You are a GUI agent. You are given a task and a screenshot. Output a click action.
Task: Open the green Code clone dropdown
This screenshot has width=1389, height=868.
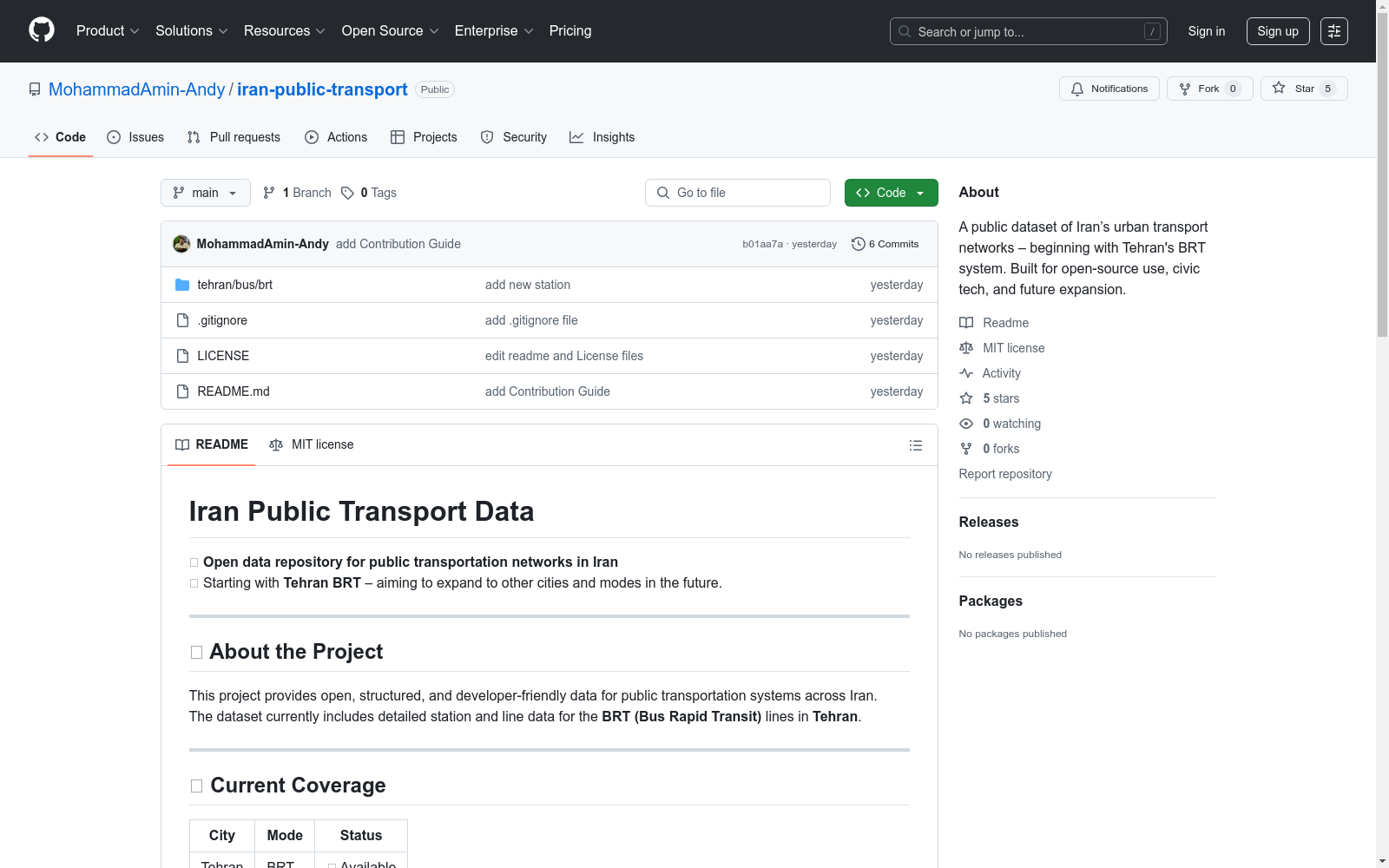[x=892, y=193]
